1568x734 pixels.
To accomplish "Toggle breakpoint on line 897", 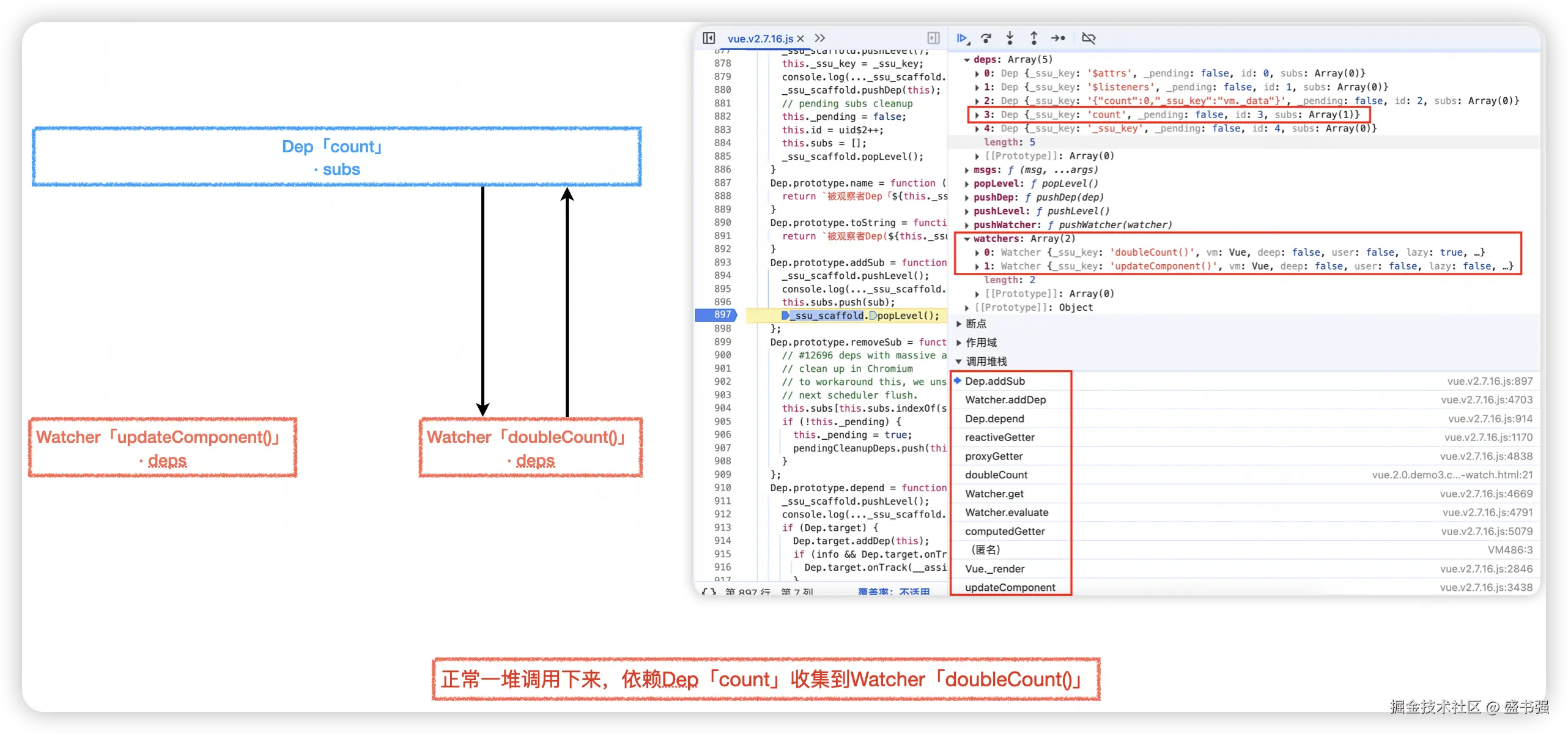I will [722, 315].
